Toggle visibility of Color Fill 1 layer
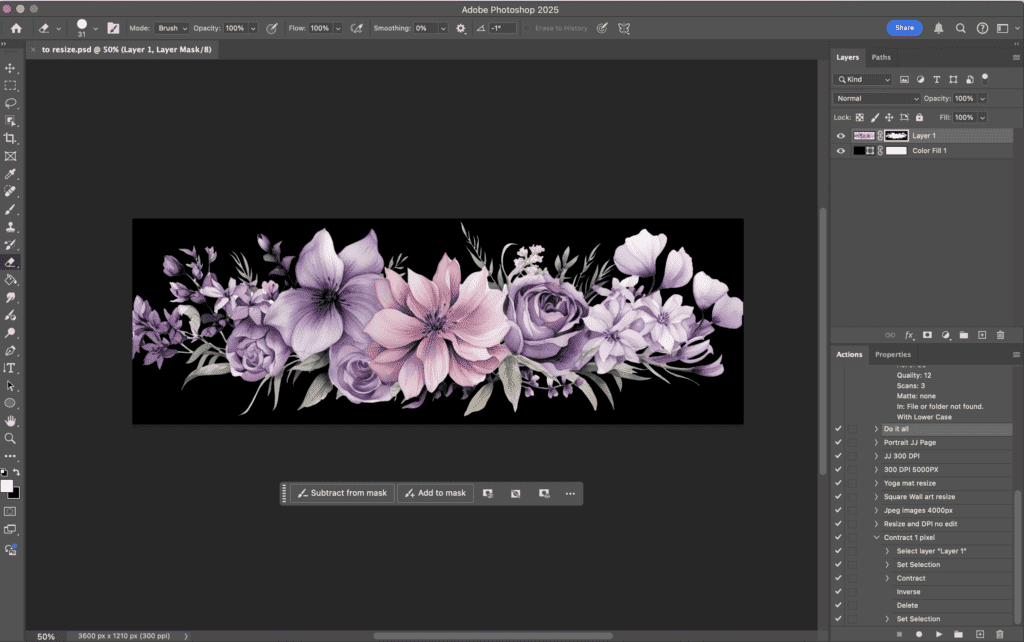 click(840, 150)
